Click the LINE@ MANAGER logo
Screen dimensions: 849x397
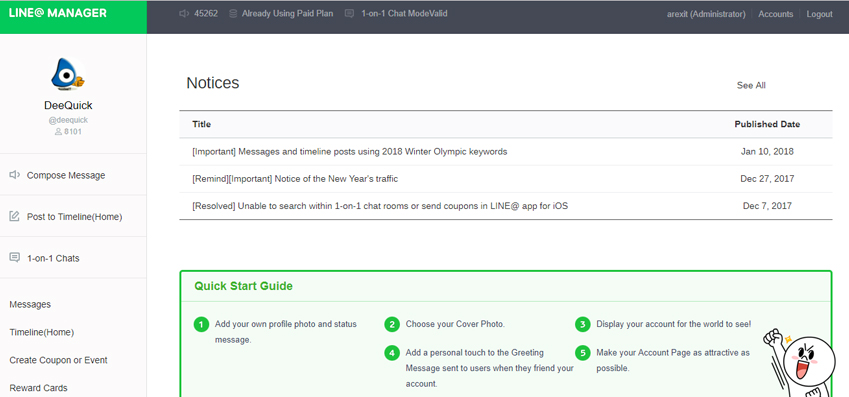click(57, 13)
